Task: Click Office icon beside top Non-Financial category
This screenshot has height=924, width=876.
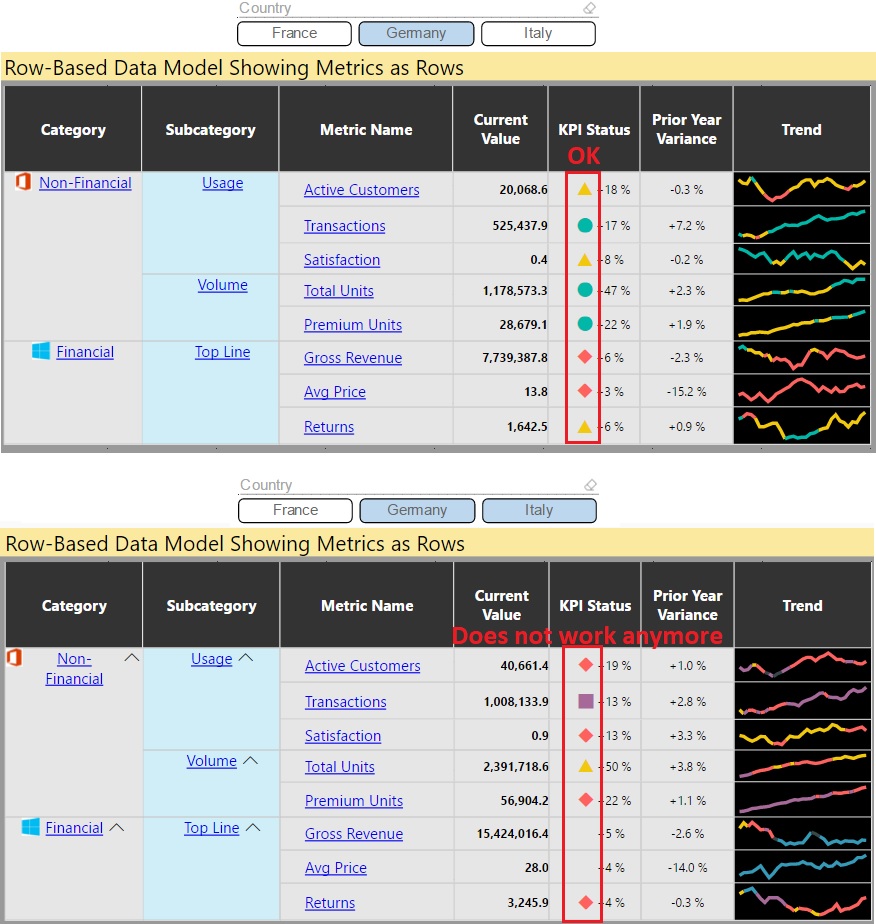Action: click(x=23, y=182)
